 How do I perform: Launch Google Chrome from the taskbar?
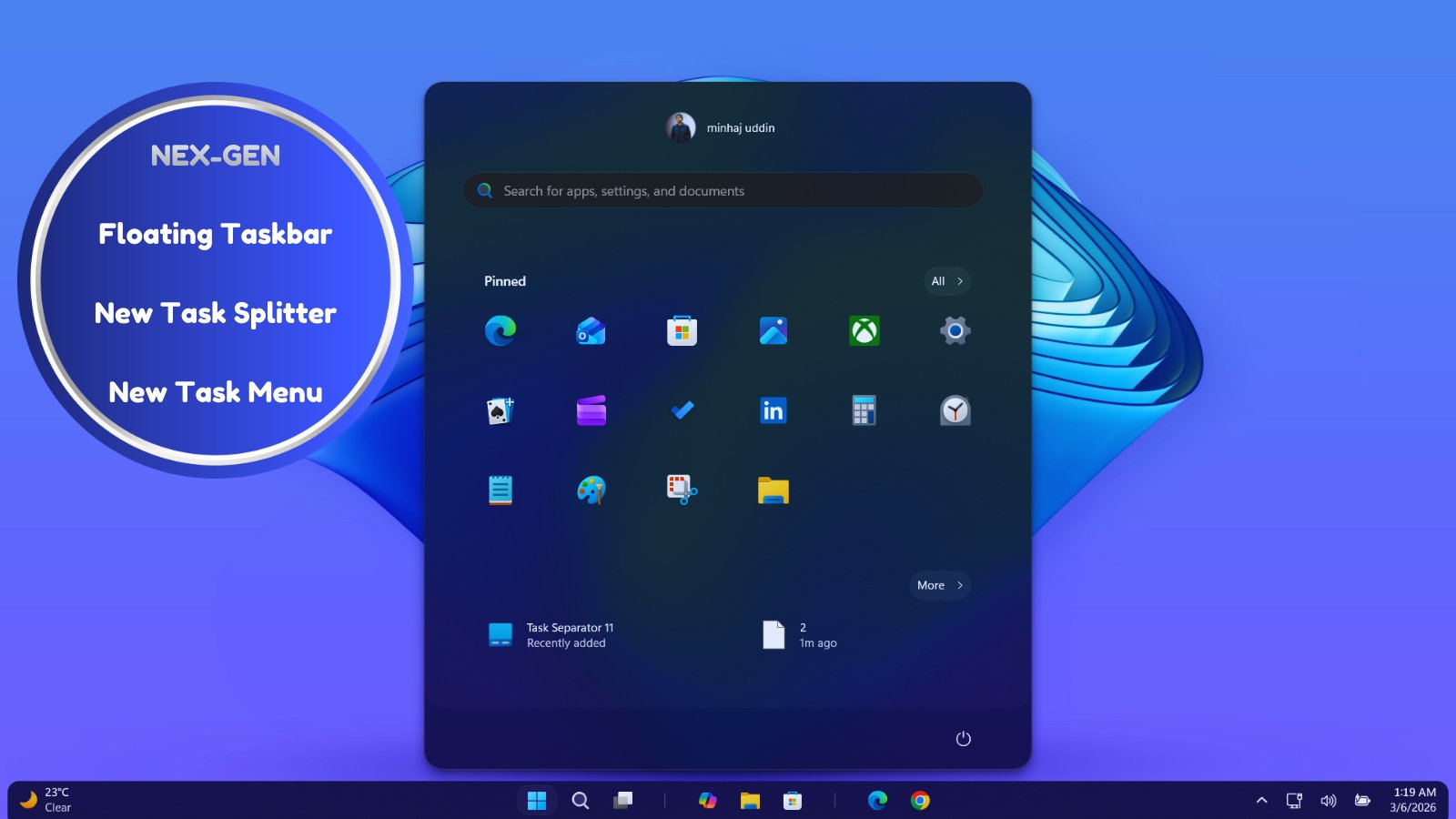click(x=920, y=801)
